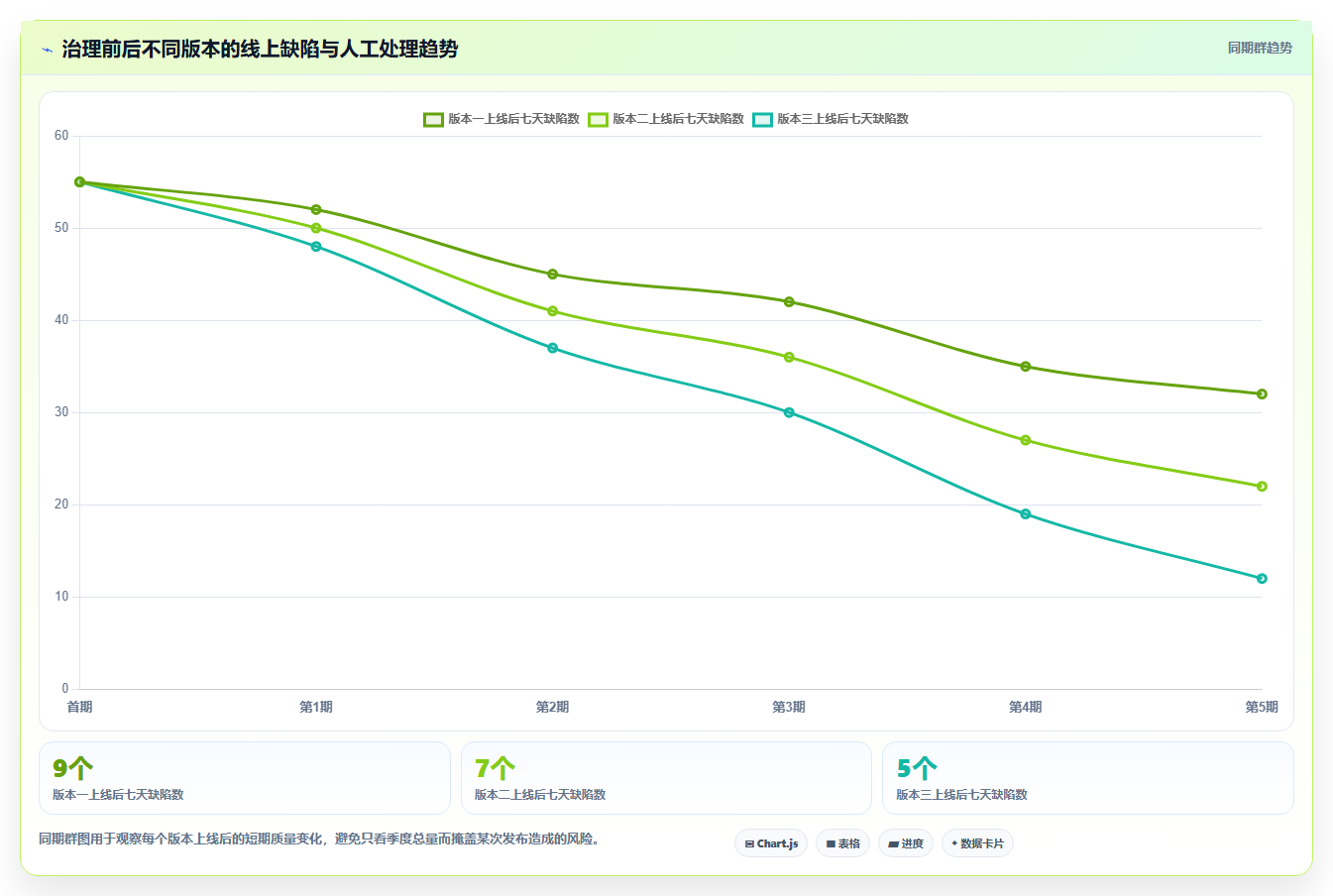The image size is (1333, 896).
Task: Click 版本一 data point at 第2期
Action: click(553, 274)
